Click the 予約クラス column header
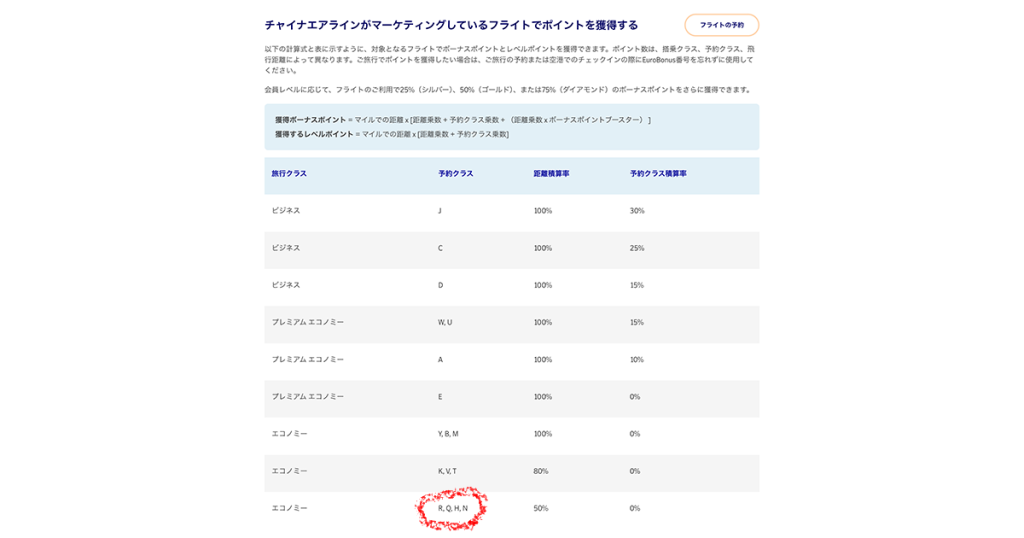 455,174
